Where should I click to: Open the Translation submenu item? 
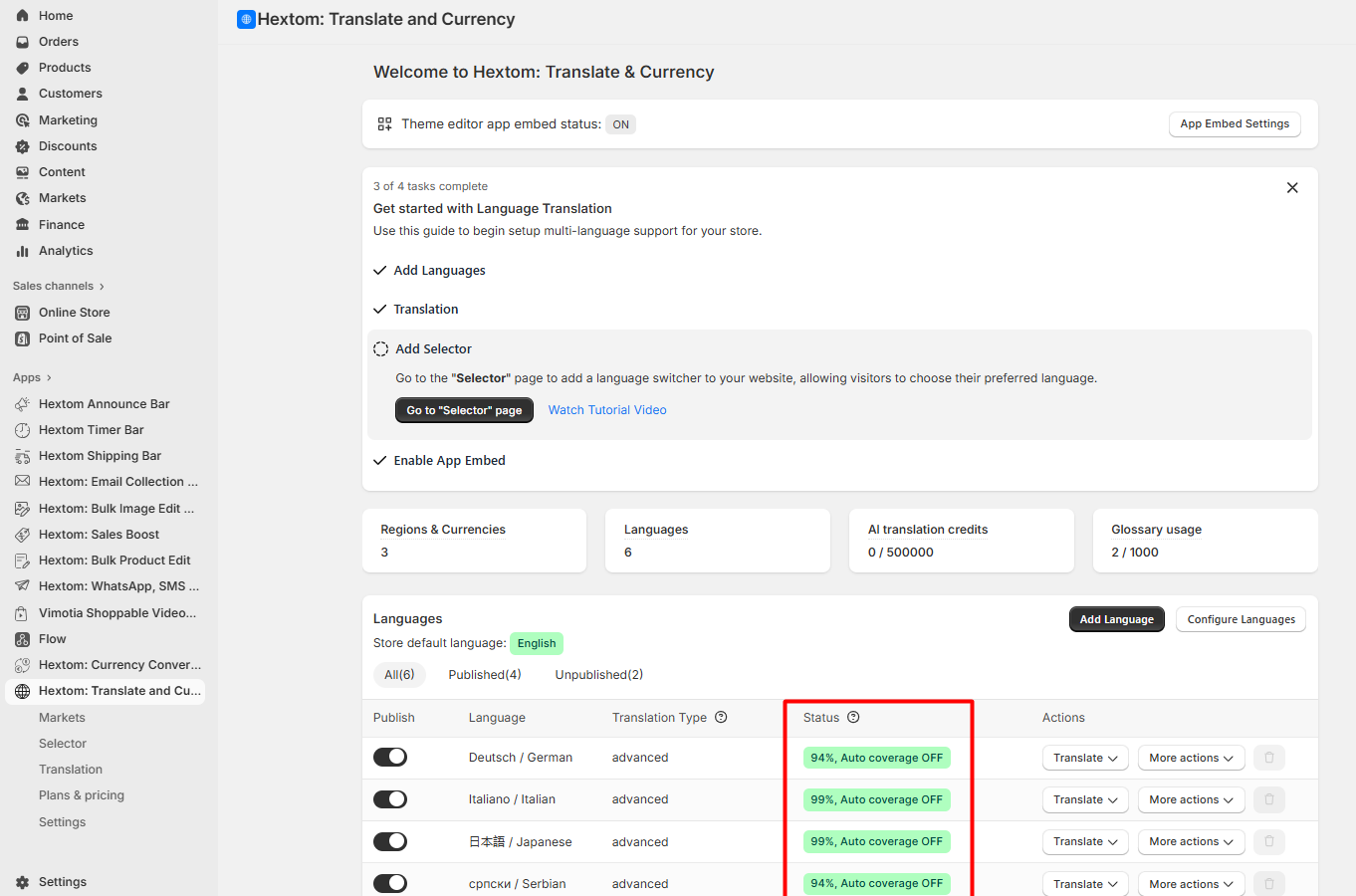pos(71,770)
